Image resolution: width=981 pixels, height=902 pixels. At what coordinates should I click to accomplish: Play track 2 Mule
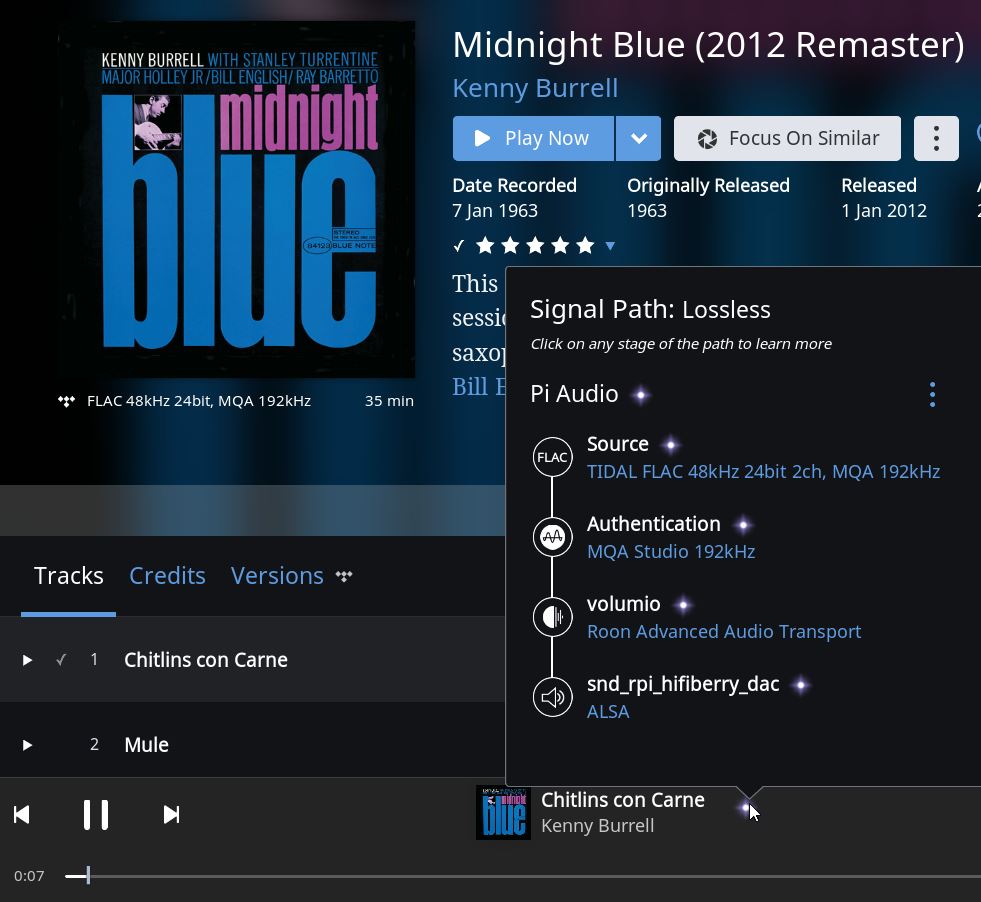point(27,745)
